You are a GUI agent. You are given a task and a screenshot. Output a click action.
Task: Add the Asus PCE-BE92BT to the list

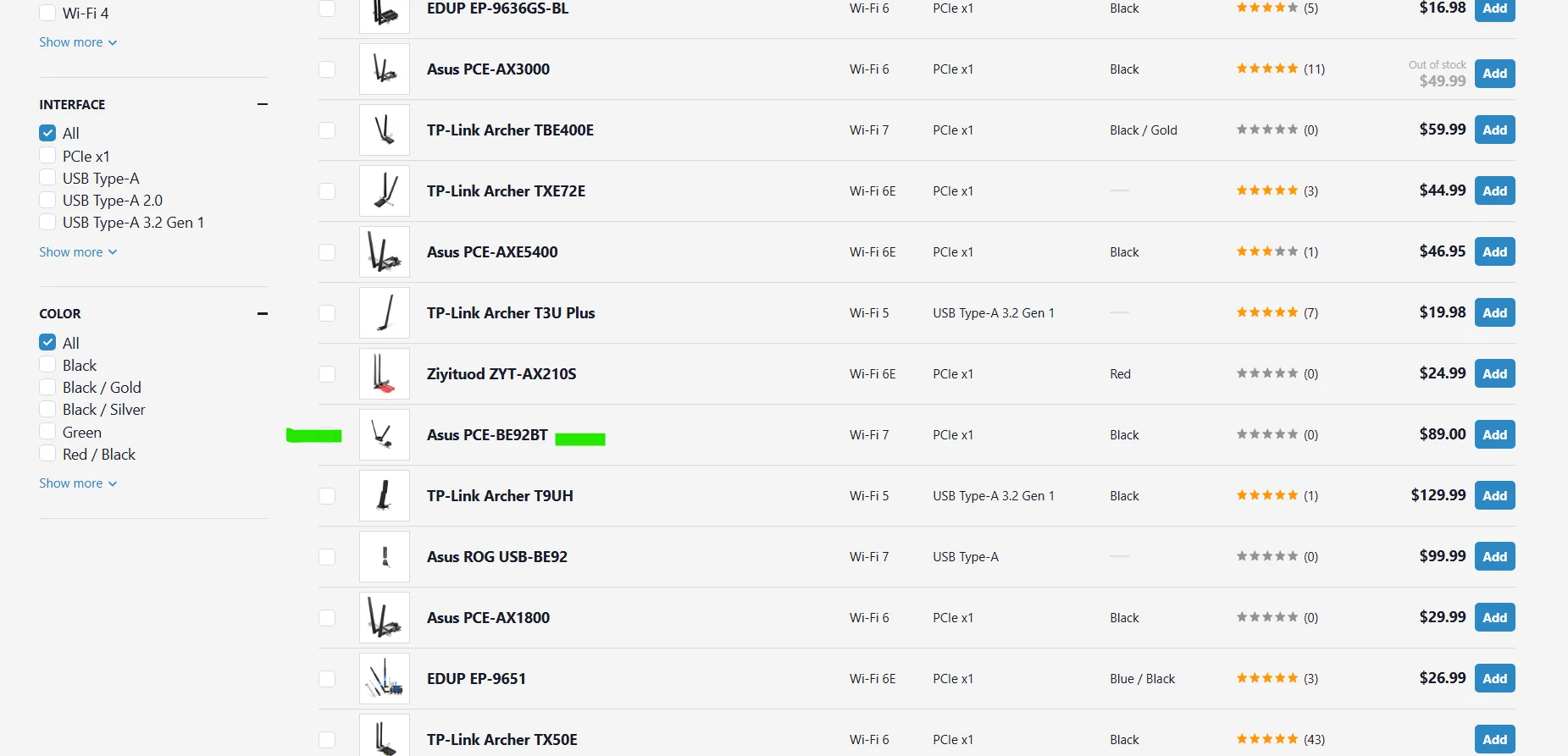1494,434
